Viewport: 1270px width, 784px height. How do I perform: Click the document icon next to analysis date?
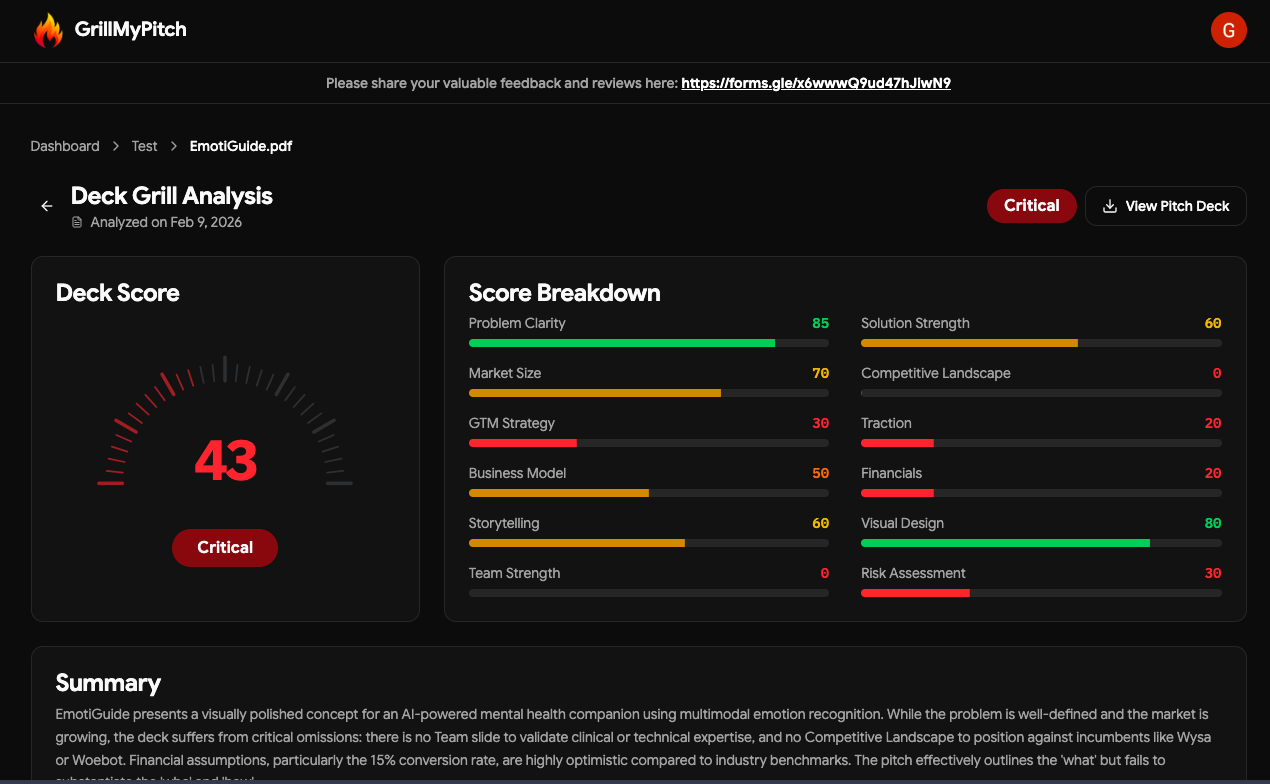pyautogui.click(x=77, y=222)
